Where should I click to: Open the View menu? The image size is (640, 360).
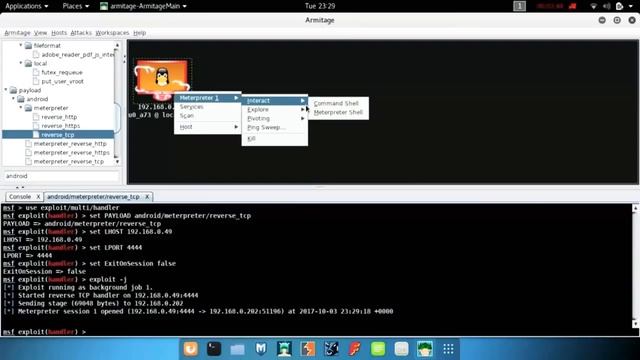point(40,33)
